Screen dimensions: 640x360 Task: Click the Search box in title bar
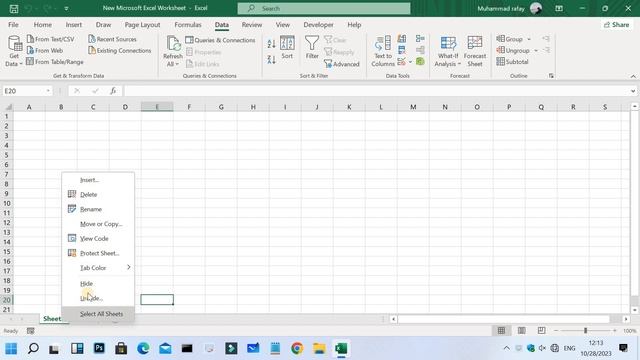(x=324, y=8)
